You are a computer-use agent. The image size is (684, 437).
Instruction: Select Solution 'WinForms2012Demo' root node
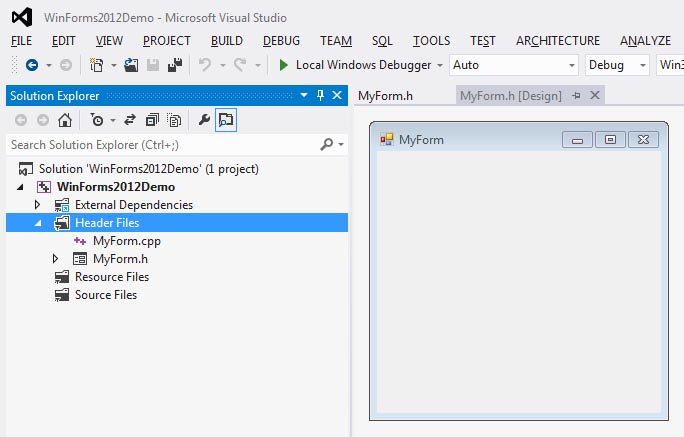(148, 169)
